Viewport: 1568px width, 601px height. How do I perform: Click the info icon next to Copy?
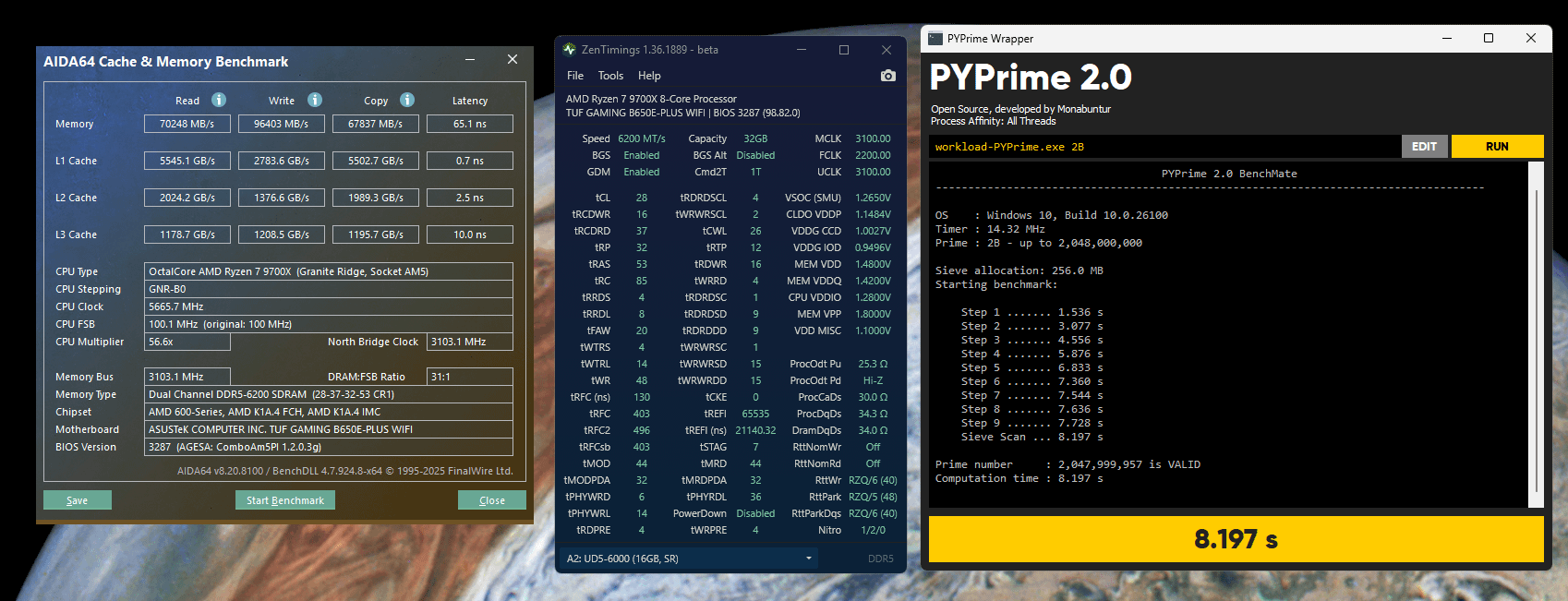click(407, 100)
